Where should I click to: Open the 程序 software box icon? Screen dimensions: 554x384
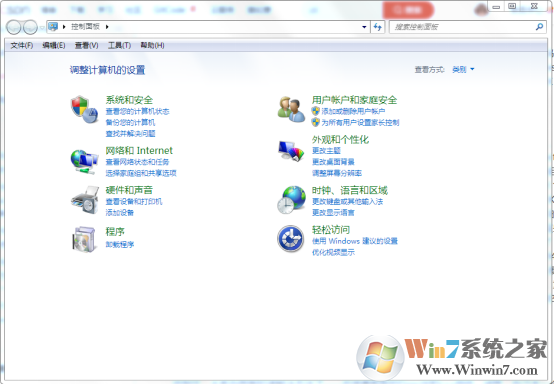click(x=84, y=239)
